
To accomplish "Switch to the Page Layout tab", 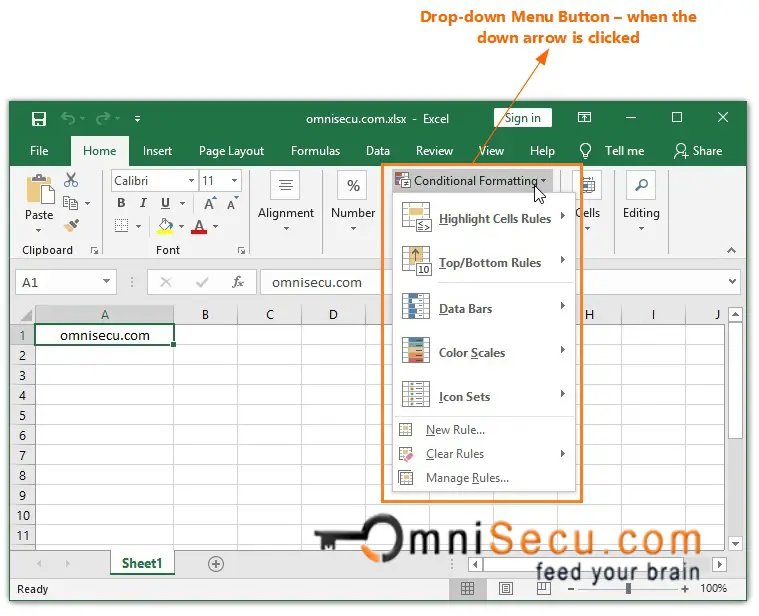I will [231, 151].
